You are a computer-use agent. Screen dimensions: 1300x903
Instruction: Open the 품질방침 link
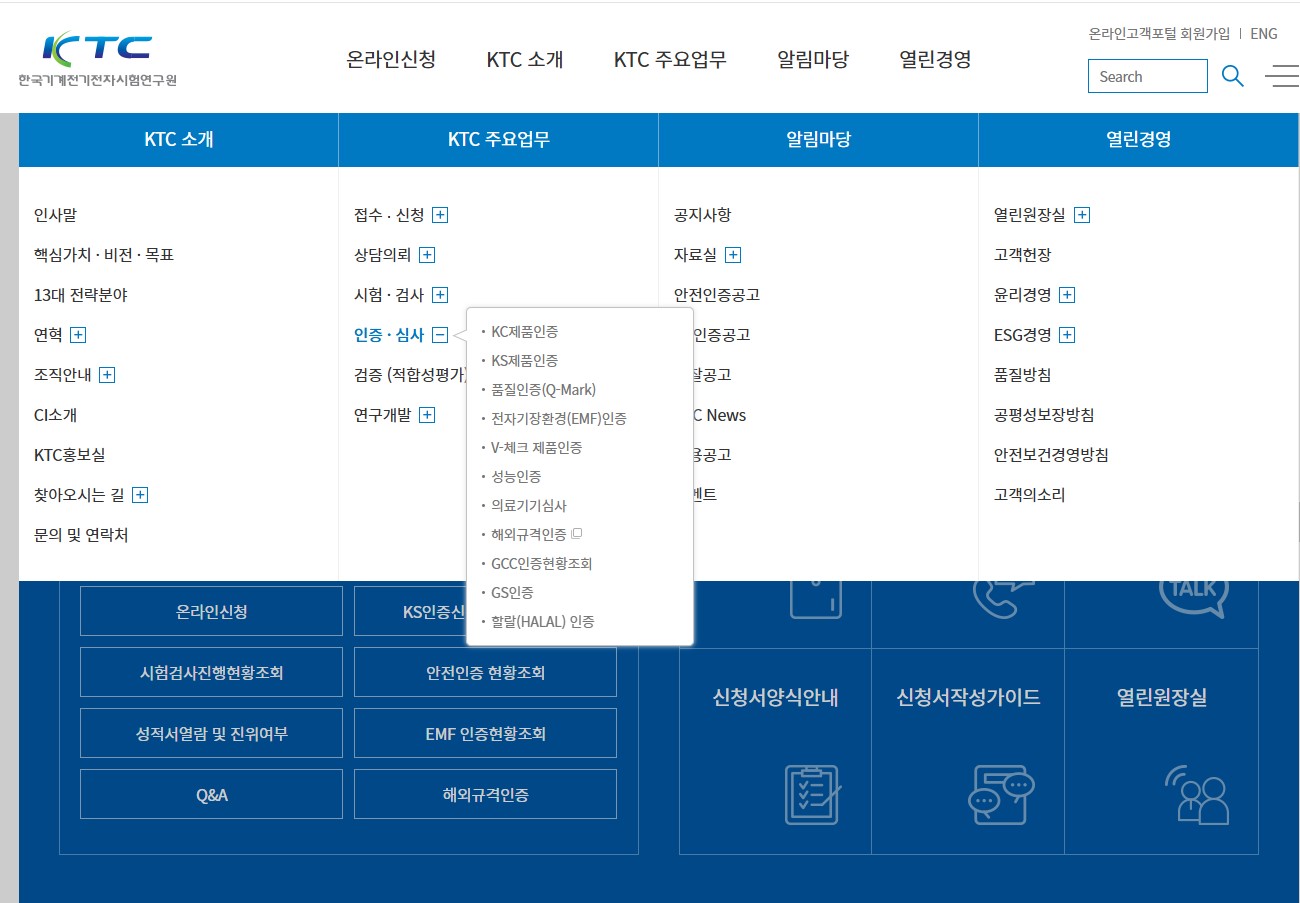click(1022, 375)
